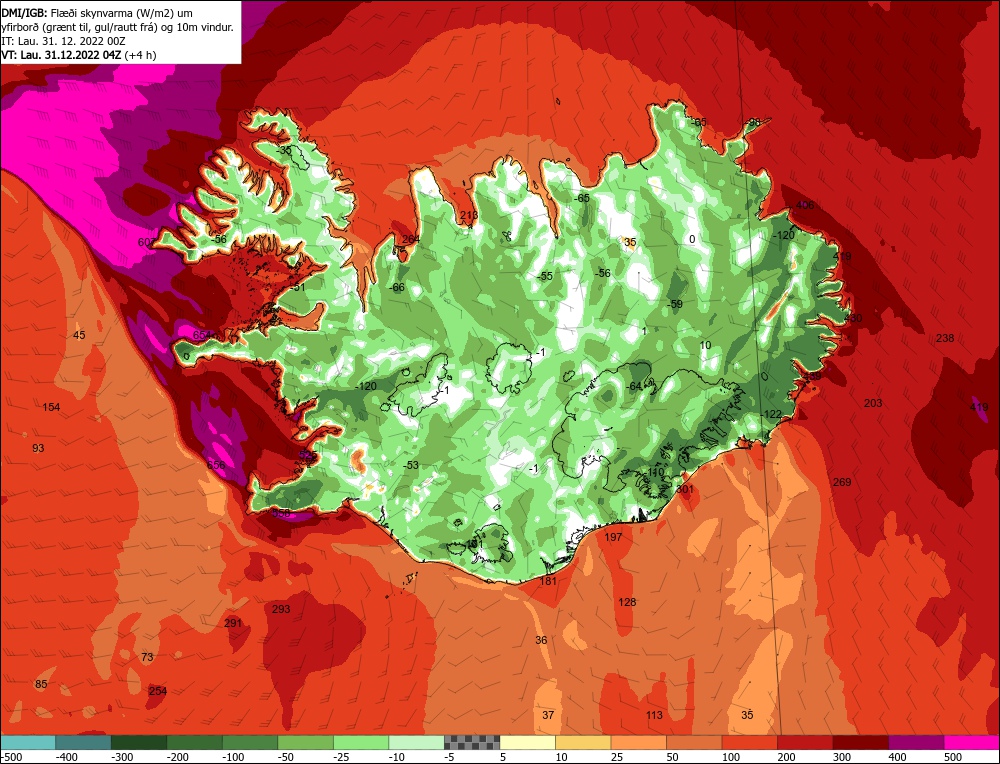1000x764 pixels.
Task: Click the map value '73' on the southwest ocean
Action: pos(147,657)
